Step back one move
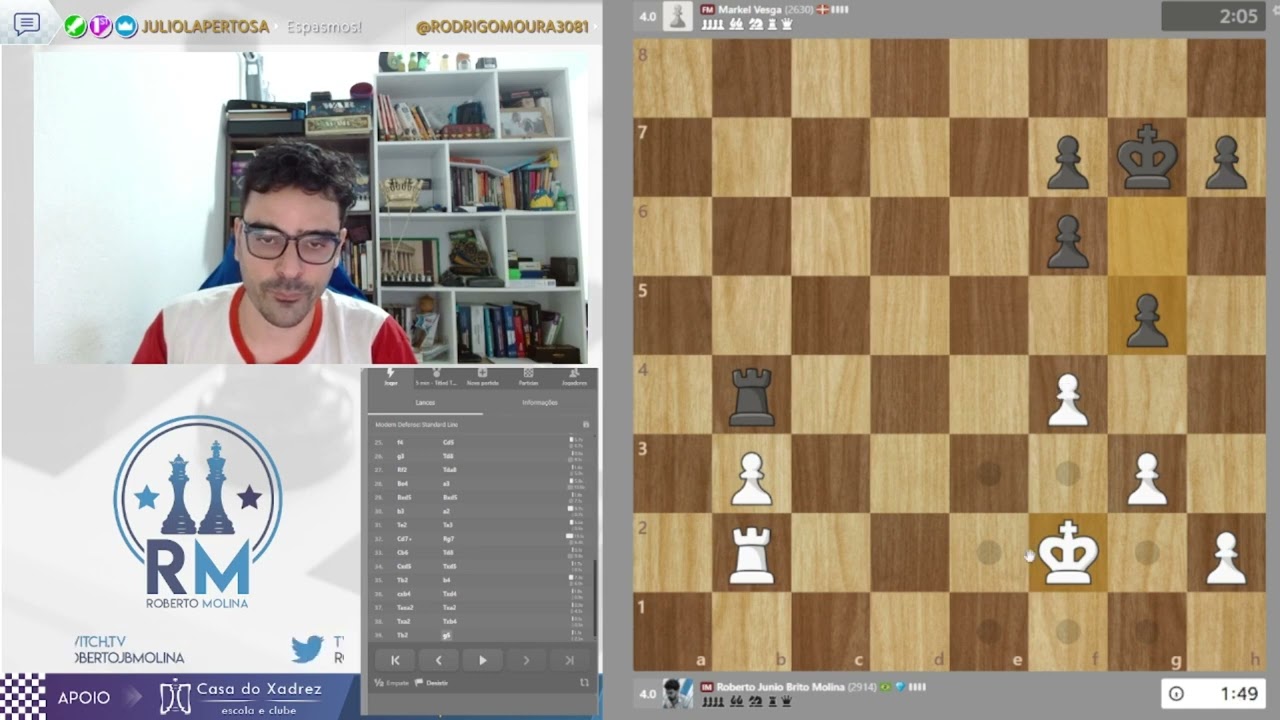This screenshot has width=1280, height=720. point(438,660)
